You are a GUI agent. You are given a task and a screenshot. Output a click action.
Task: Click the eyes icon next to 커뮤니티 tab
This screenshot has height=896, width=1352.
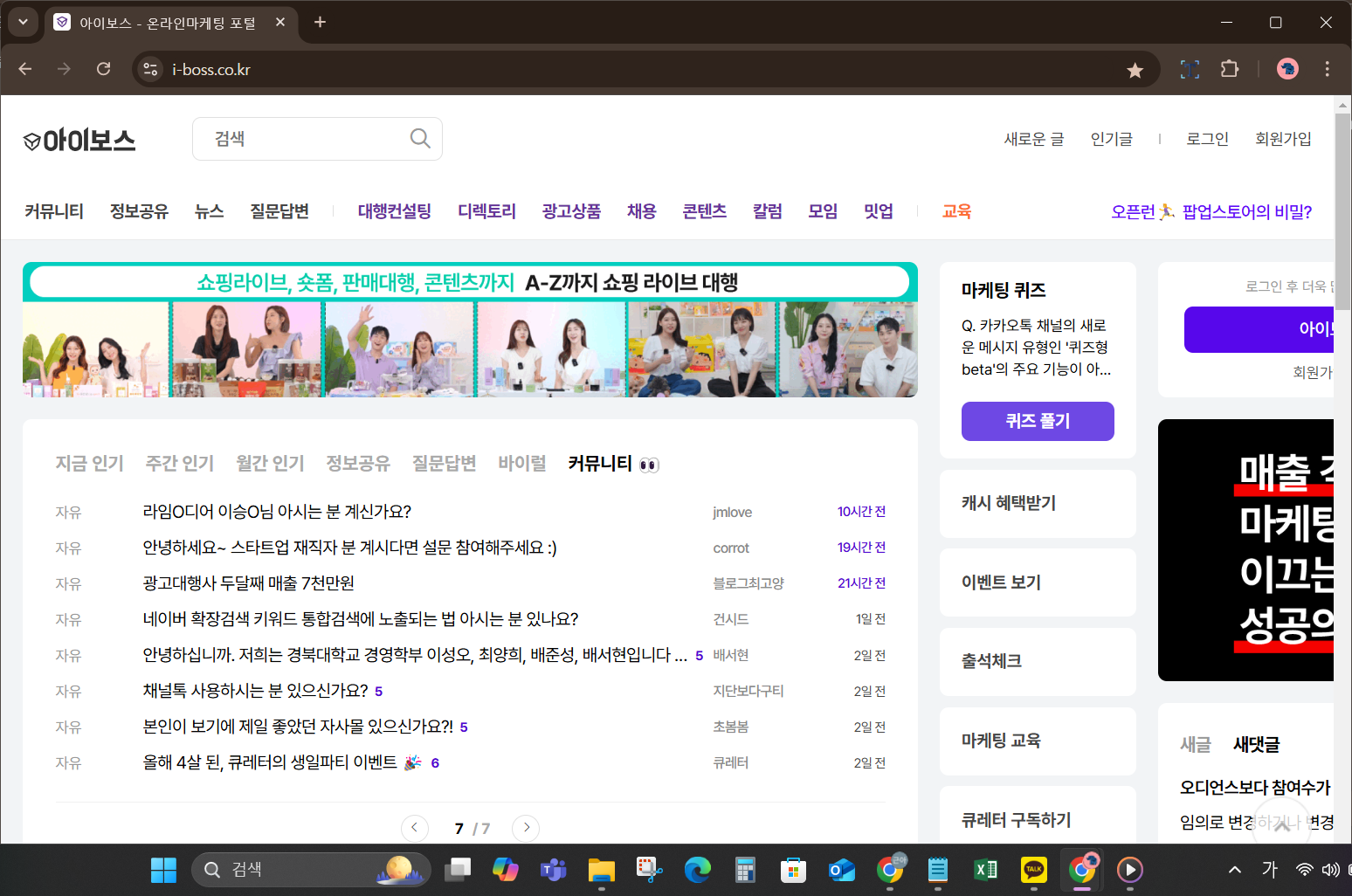pos(647,464)
